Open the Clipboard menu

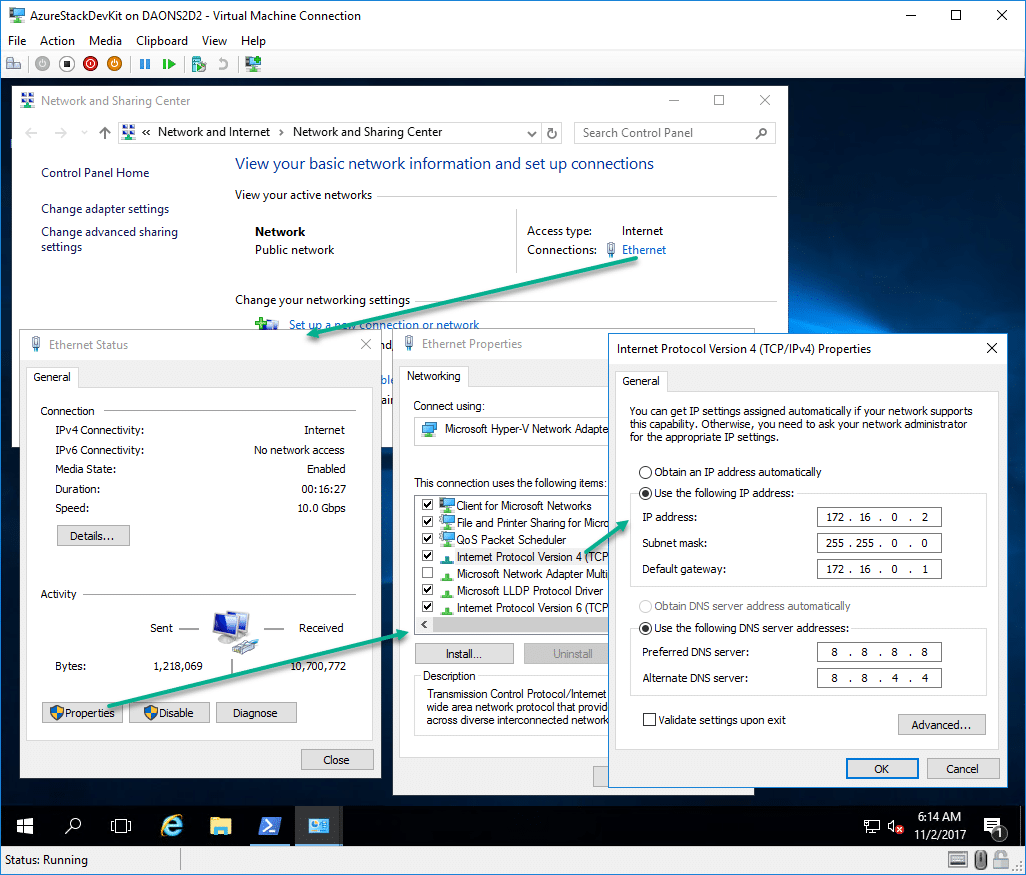click(x=162, y=41)
